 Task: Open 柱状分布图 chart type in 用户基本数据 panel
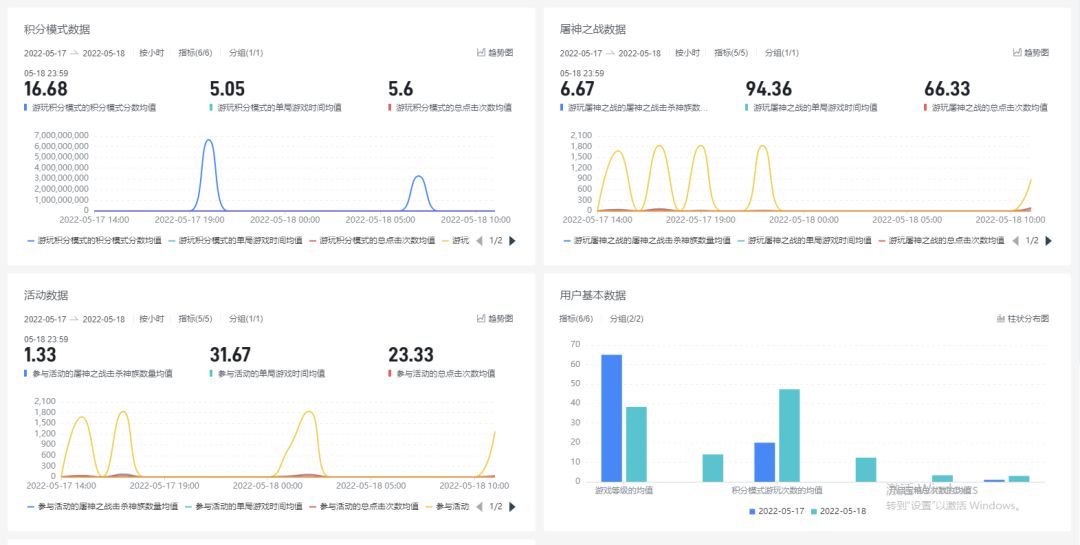1023,319
